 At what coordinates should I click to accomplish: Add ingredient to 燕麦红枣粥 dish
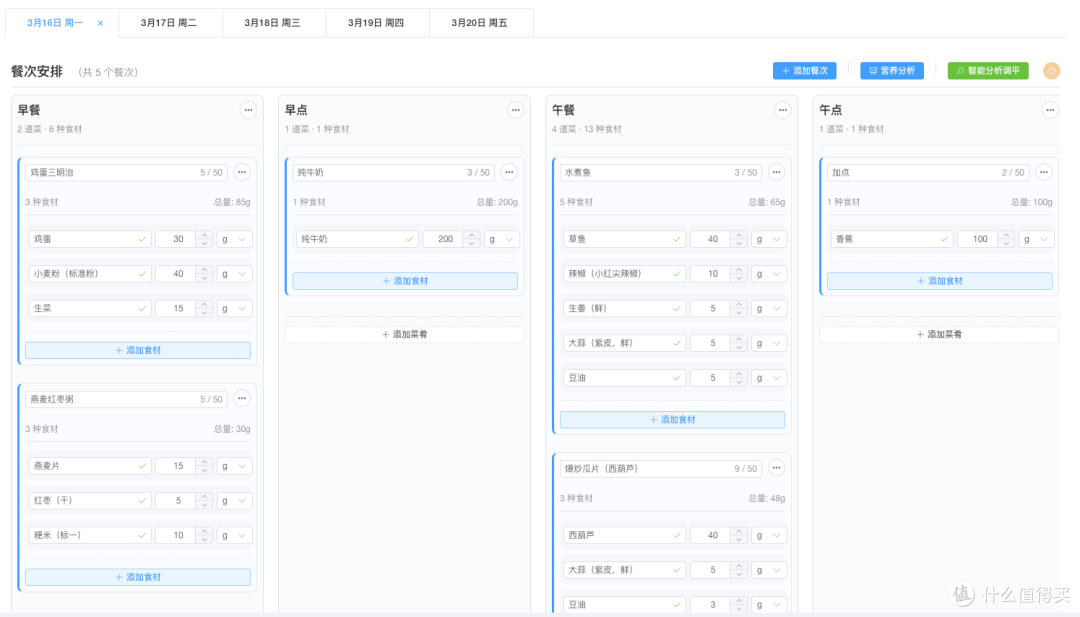coord(138,577)
